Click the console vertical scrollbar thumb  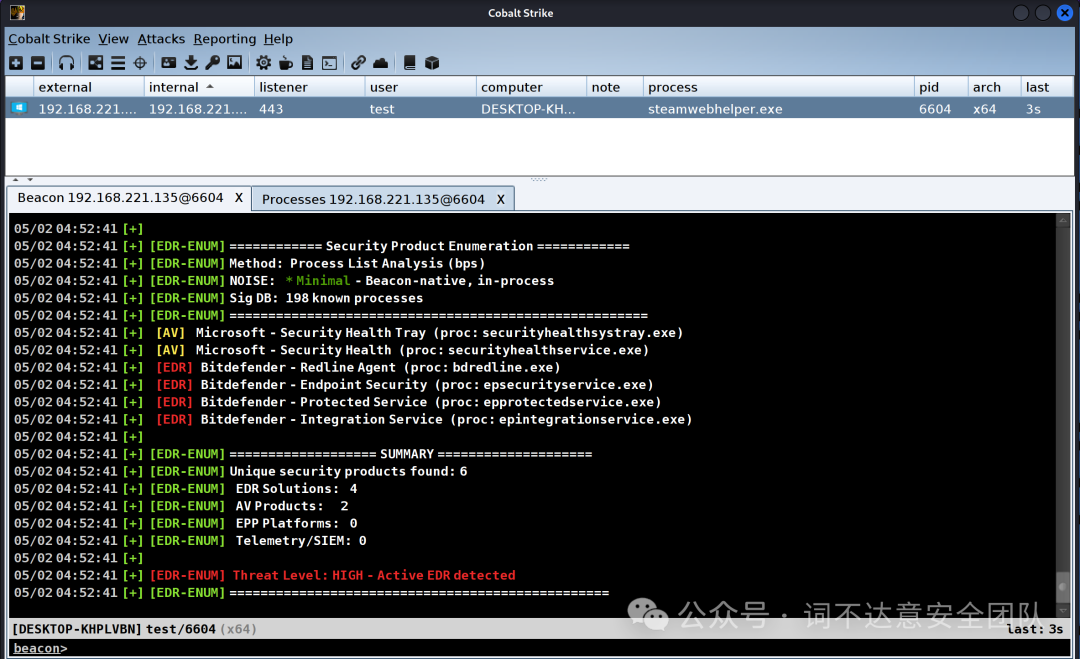click(1063, 587)
